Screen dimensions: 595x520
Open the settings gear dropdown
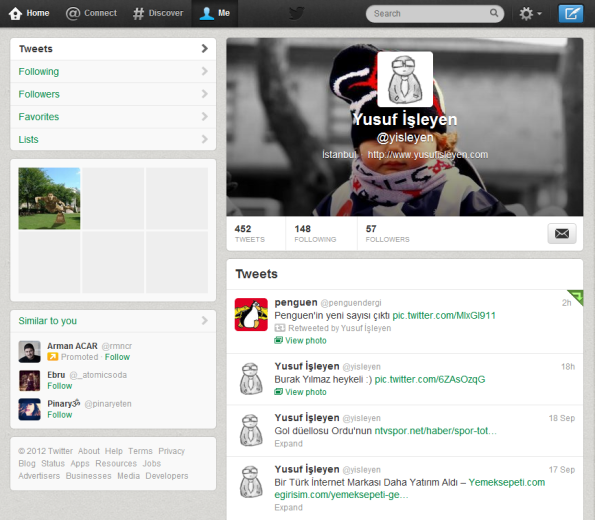pos(530,14)
